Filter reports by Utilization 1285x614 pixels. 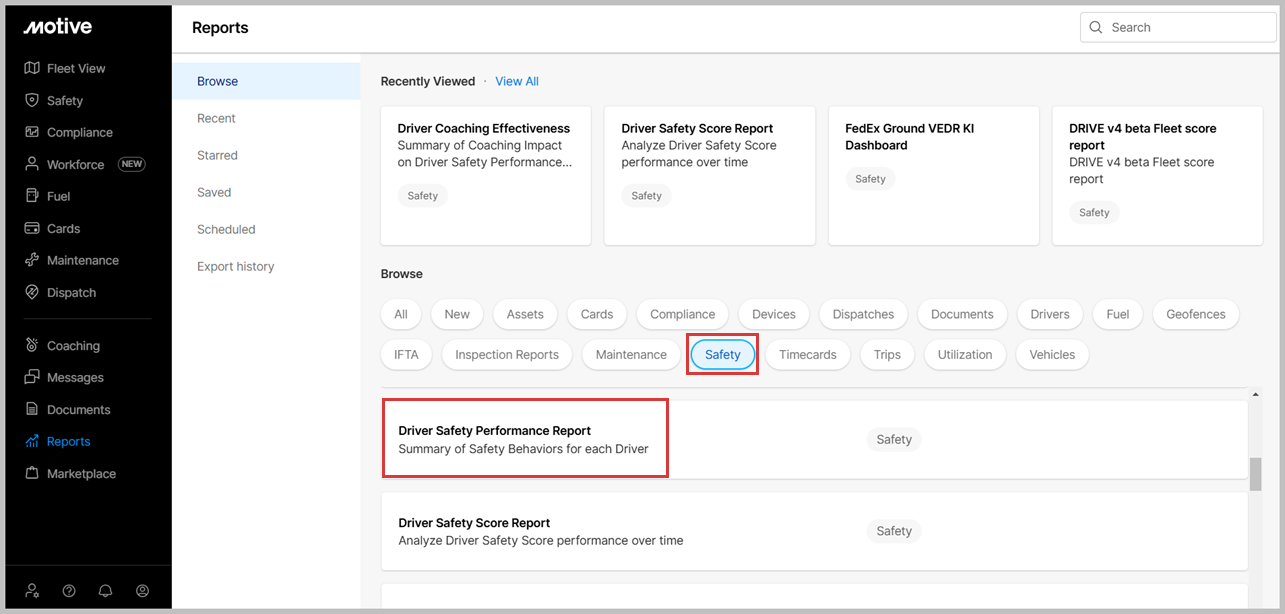pos(965,354)
